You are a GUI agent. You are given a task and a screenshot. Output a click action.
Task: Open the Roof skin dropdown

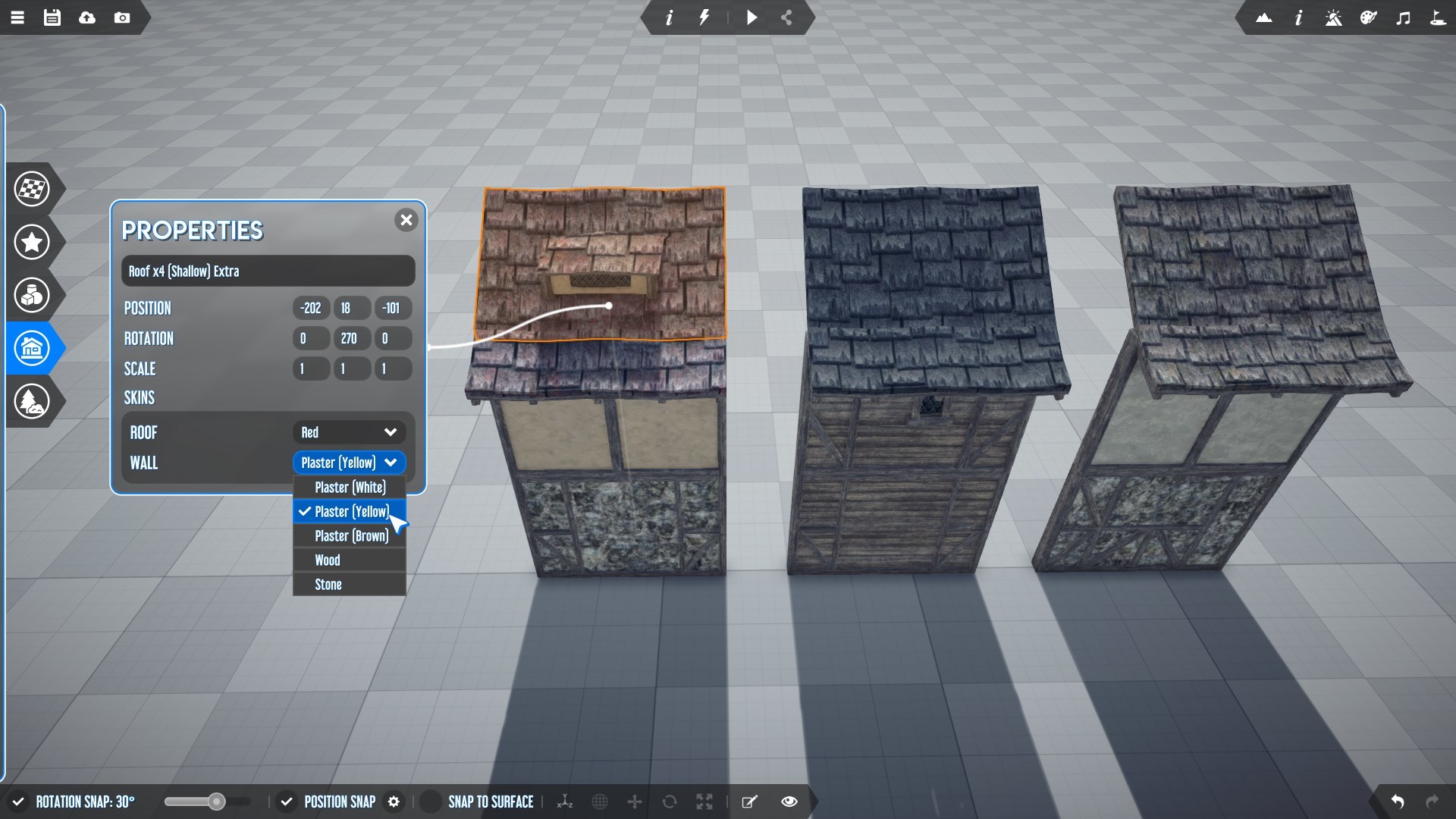point(349,432)
